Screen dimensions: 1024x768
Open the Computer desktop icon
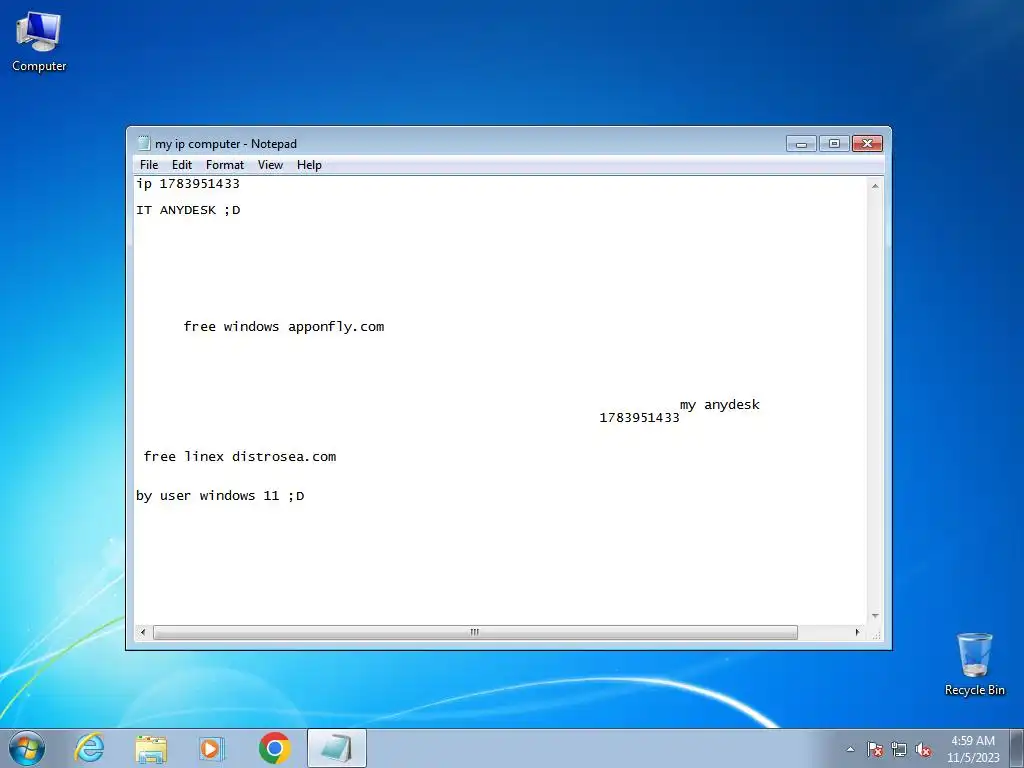point(39,42)
